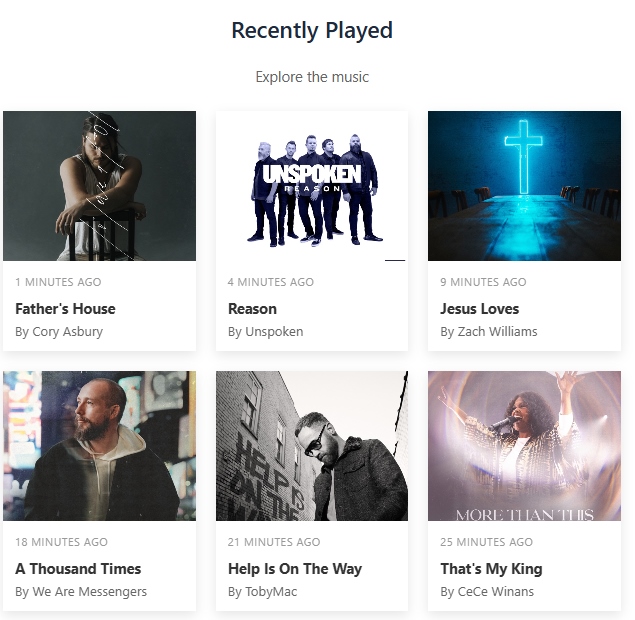Click the Explore the music subtitle
The width and height of the screenshot is (635, 620).
pyautogui.click(x=312, y=77)
